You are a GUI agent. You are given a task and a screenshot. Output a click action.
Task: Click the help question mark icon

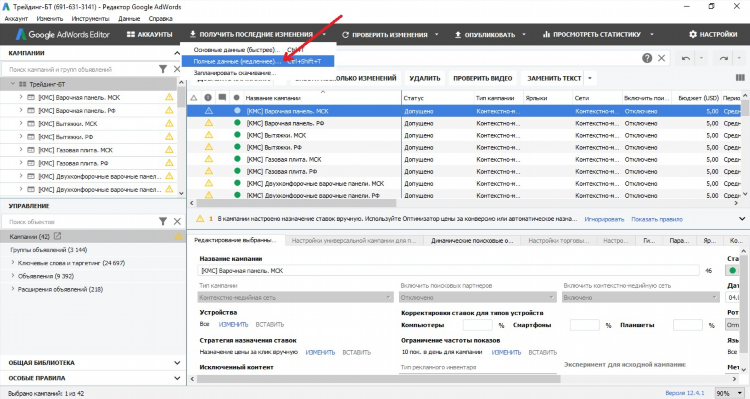647,58
